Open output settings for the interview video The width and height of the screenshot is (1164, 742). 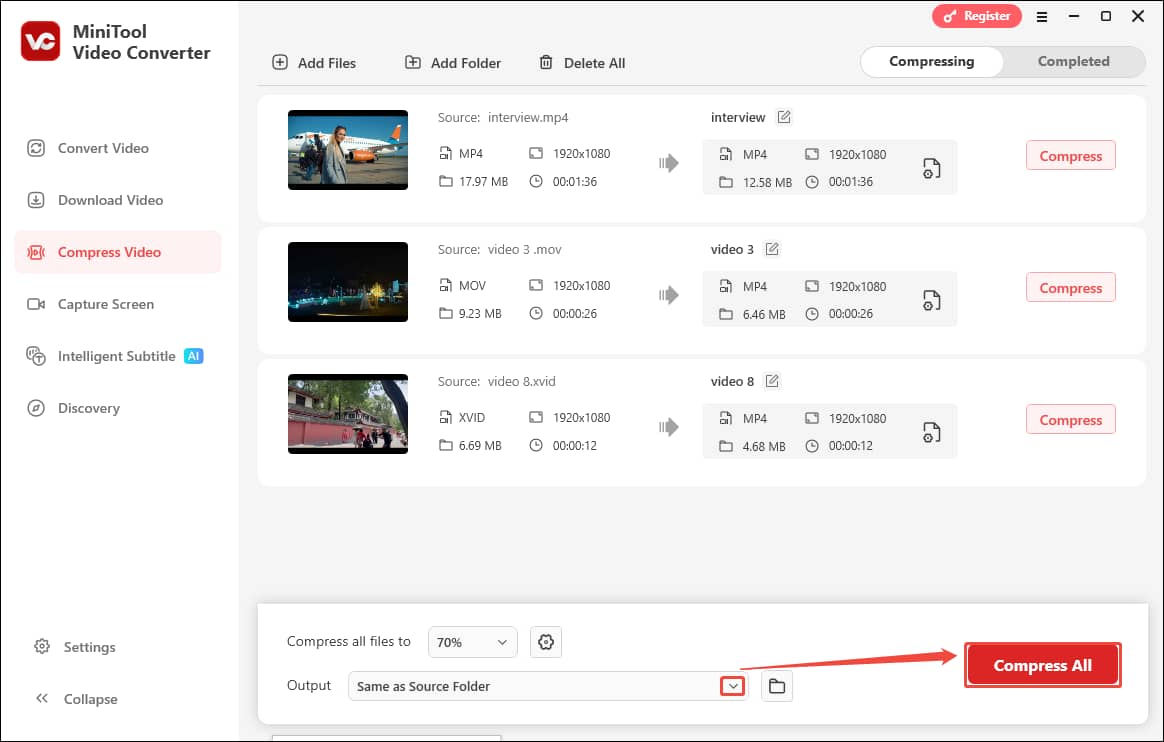[x=931, y=168]
